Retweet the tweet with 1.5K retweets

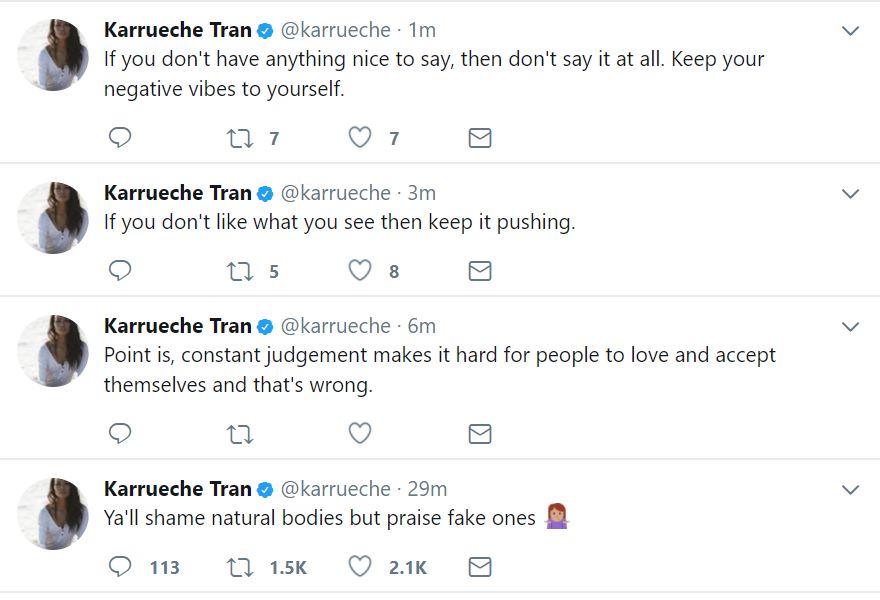[x=240, y=567]
